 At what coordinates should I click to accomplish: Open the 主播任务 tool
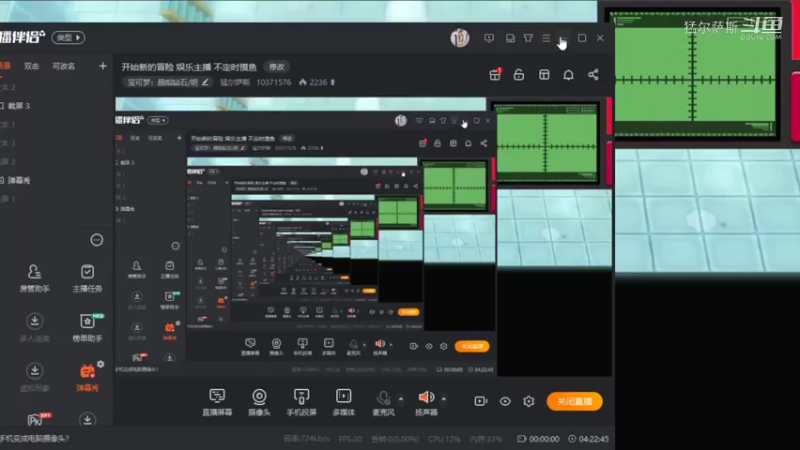coord(87,279)
